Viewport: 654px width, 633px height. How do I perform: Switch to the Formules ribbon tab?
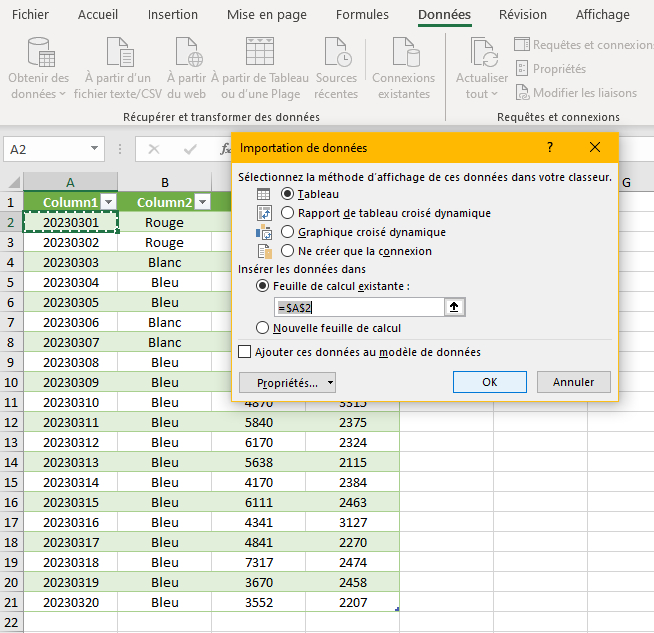tap(362, 15)
